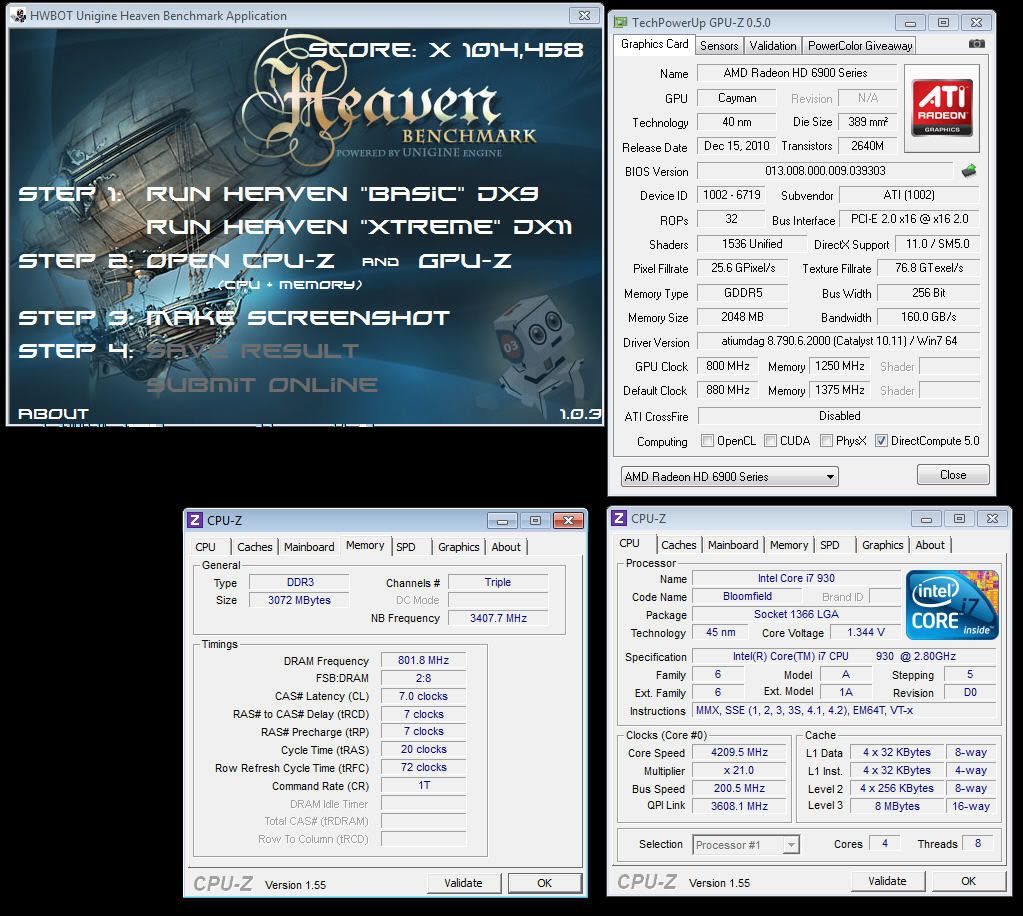Click the QPI Link 3608.1 MHz value

pyautogui.click(x=739, y=806)
